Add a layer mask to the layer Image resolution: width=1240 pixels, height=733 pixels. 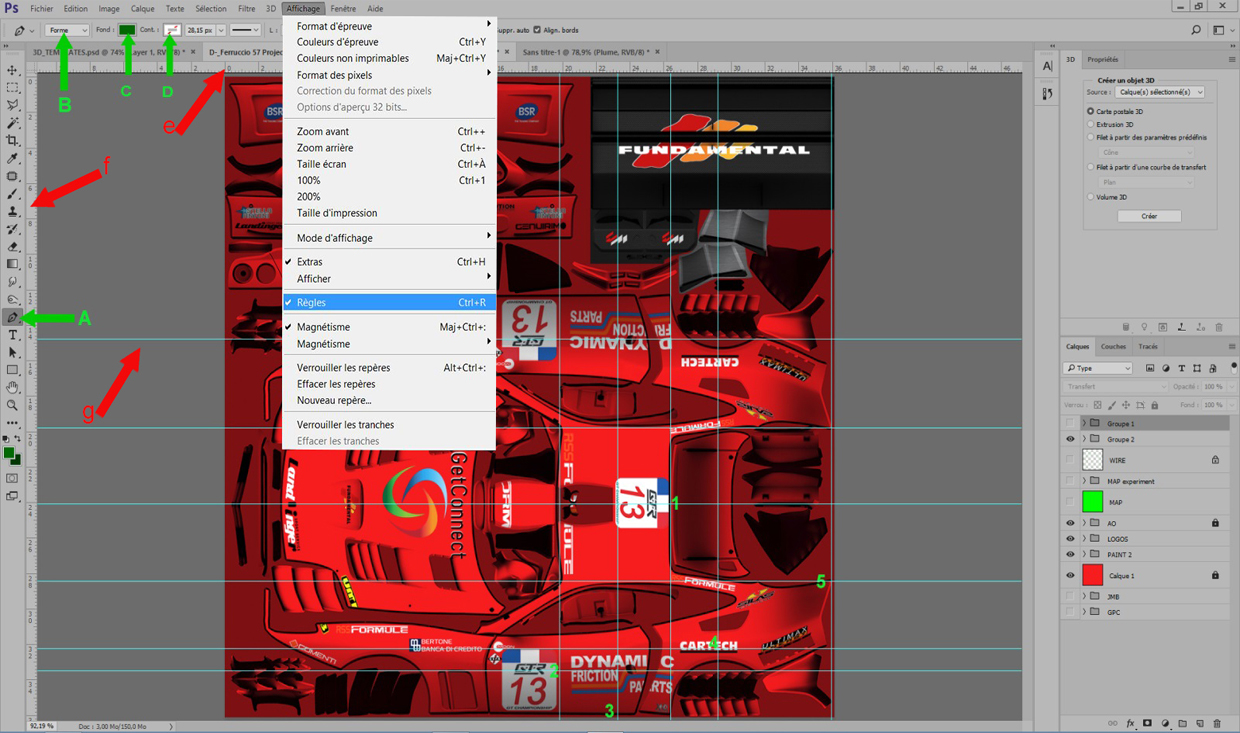(1148, 722)
